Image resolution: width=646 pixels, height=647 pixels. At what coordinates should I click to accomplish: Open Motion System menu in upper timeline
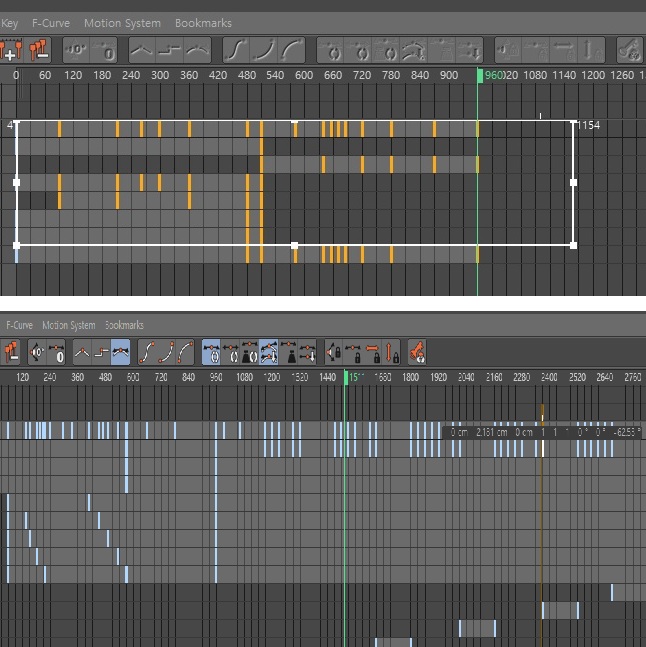tap(123, 23)
